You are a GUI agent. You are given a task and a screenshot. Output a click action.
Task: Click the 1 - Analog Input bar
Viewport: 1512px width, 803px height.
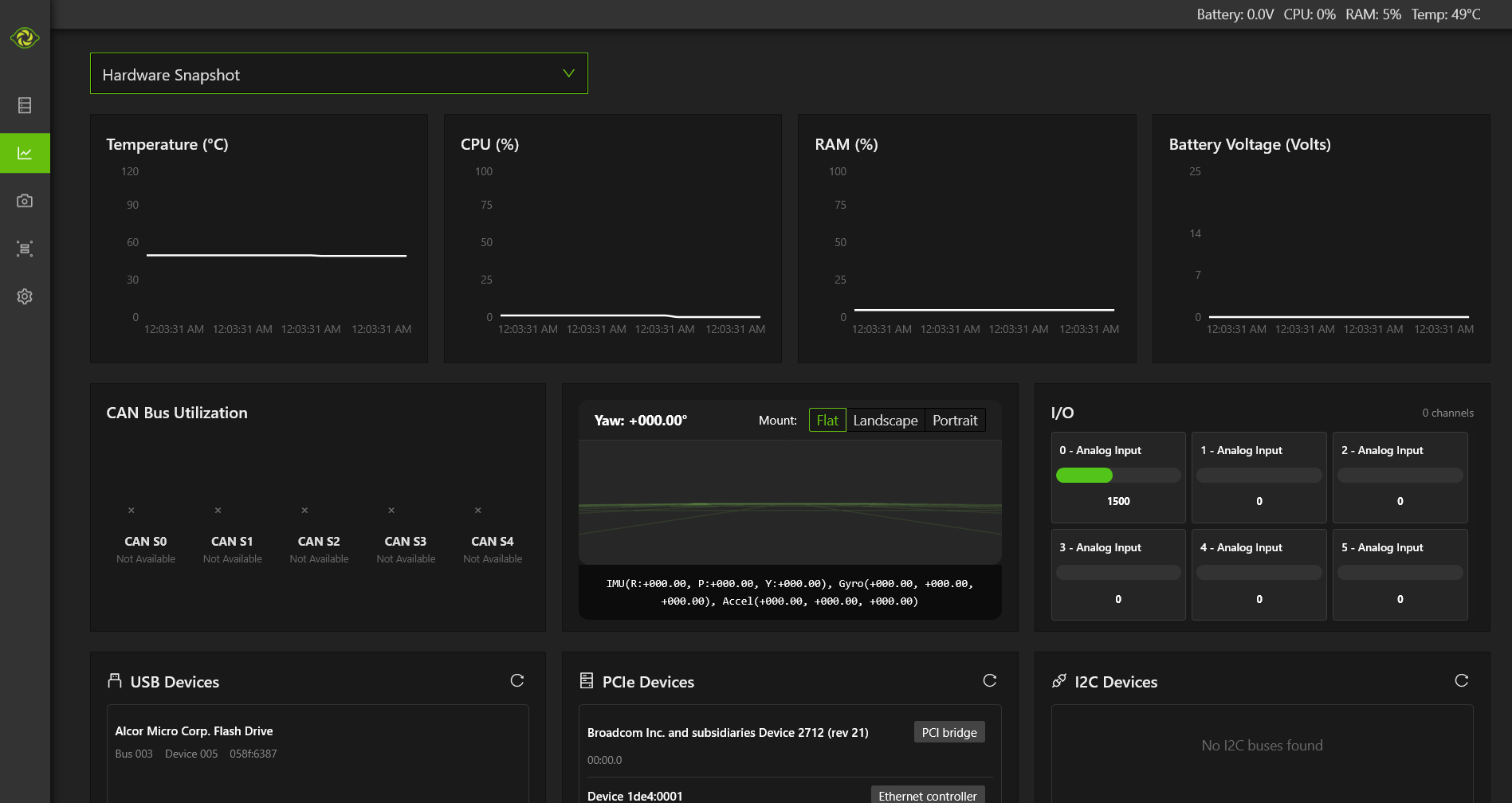click(1259, 476)
